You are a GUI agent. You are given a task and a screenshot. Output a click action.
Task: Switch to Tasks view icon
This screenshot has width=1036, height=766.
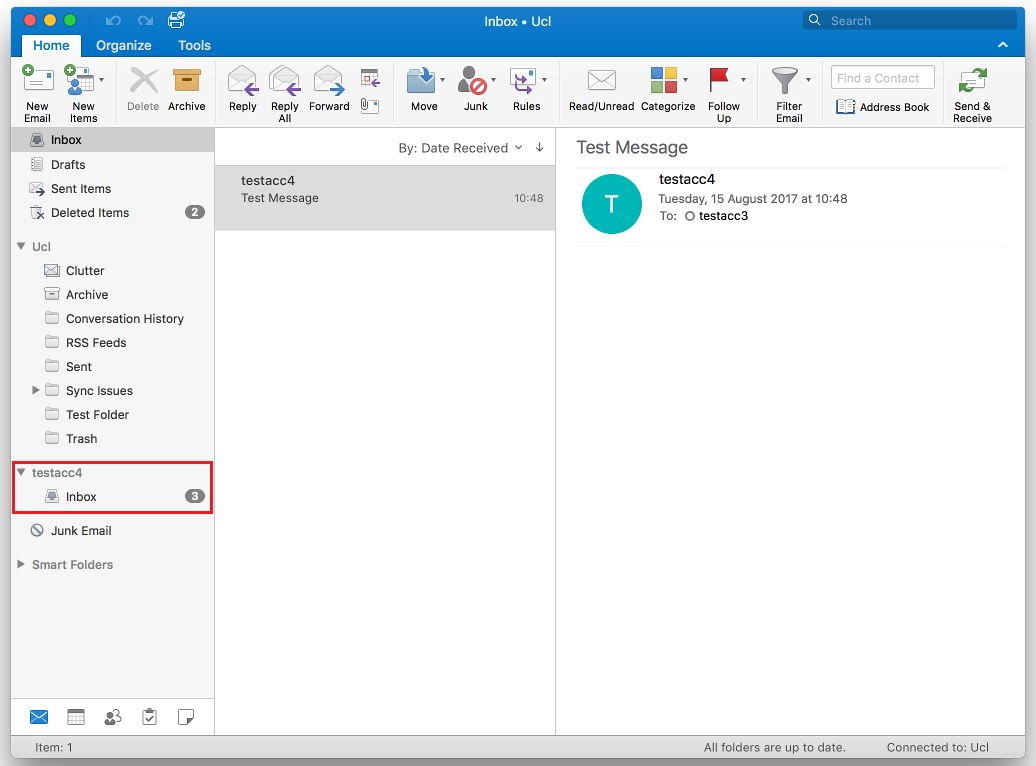pyautogui.click(x=150, y=717)
